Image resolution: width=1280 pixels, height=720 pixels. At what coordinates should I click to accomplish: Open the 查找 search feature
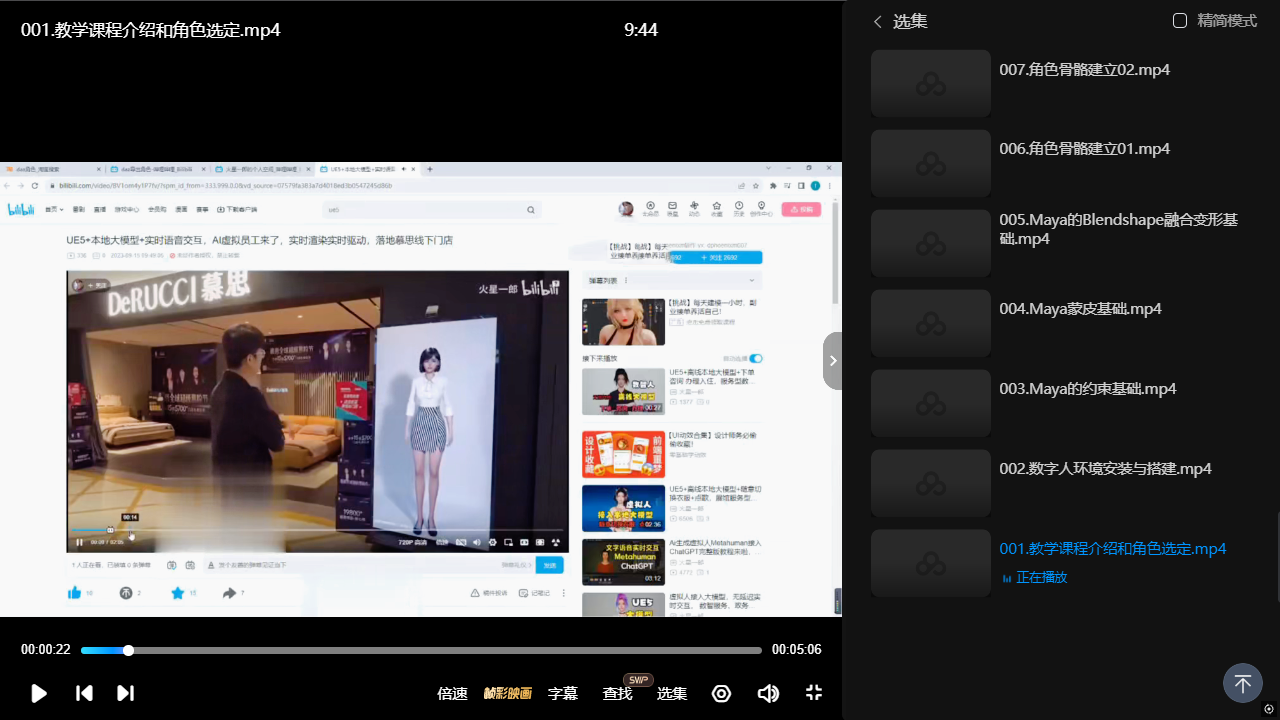617,693
